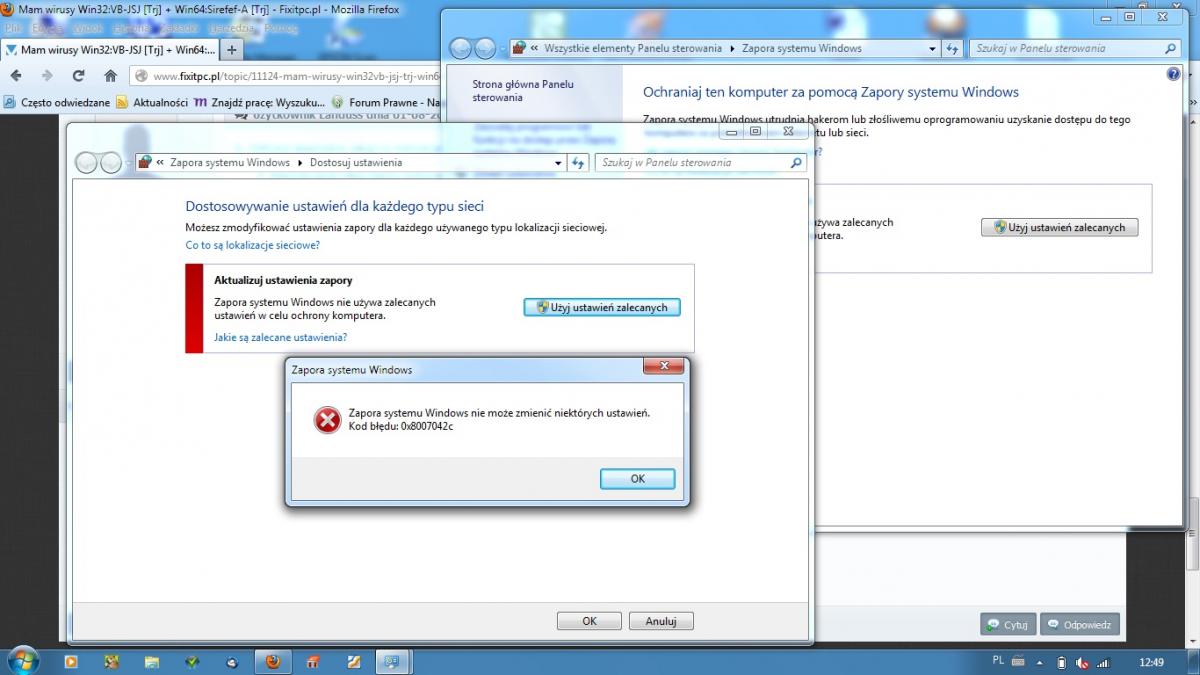Screen dimensions: 1200x675
Task: Reload the page in Firefox
Action: click(79, 75)
